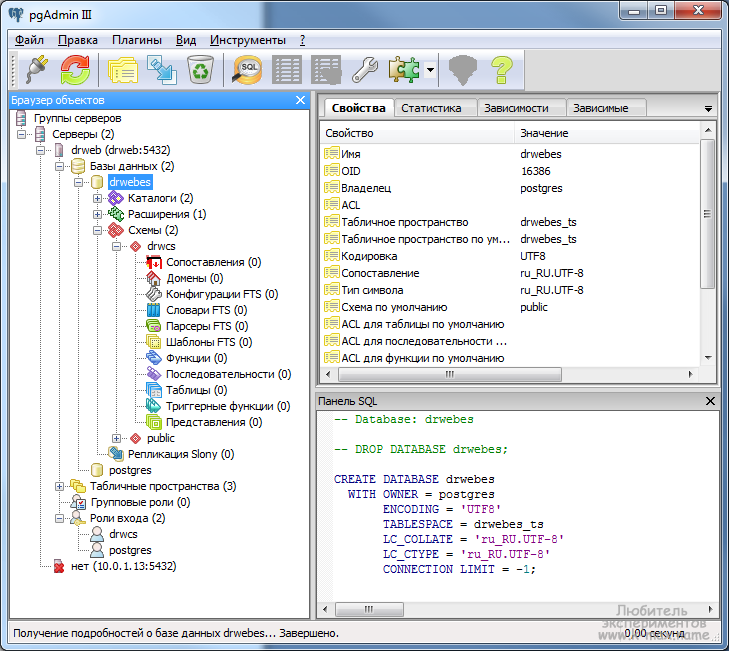Collapse the drweb server node
Screen dimensions: 729x652
pyautogui.click(x=40, y=150)
